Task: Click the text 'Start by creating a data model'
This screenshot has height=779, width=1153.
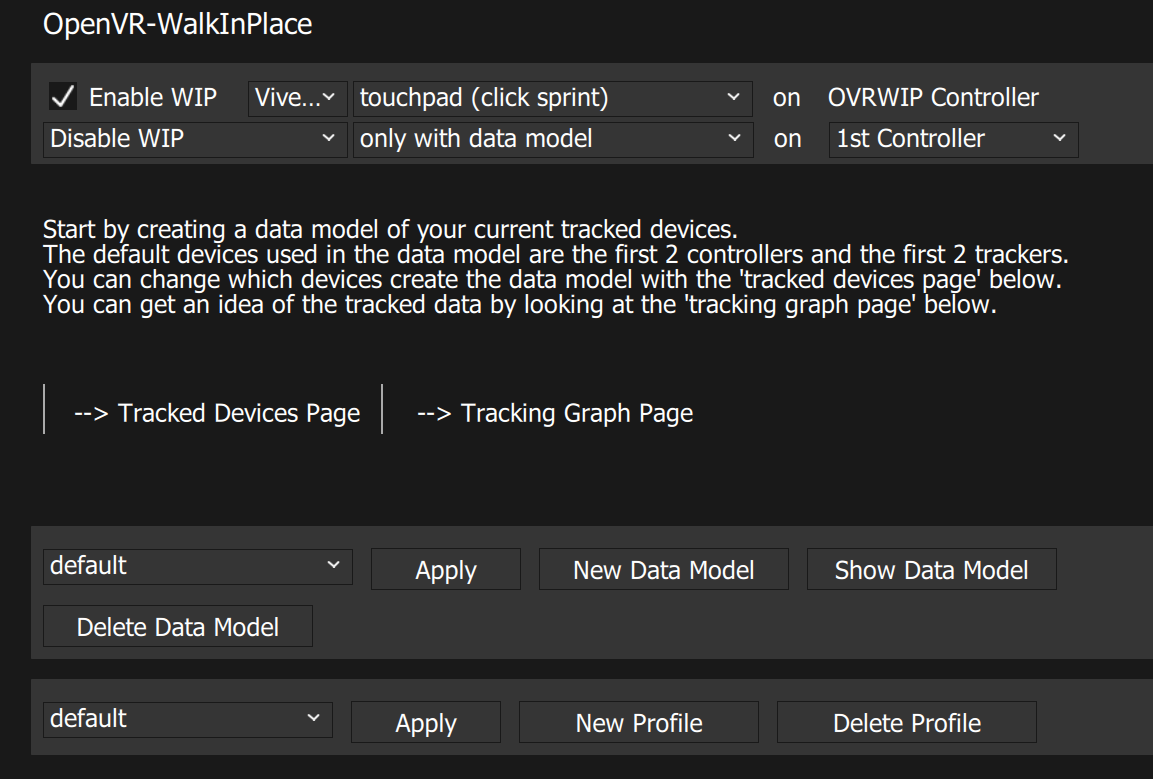Action: pyautogui.click(x=210, y=230)
